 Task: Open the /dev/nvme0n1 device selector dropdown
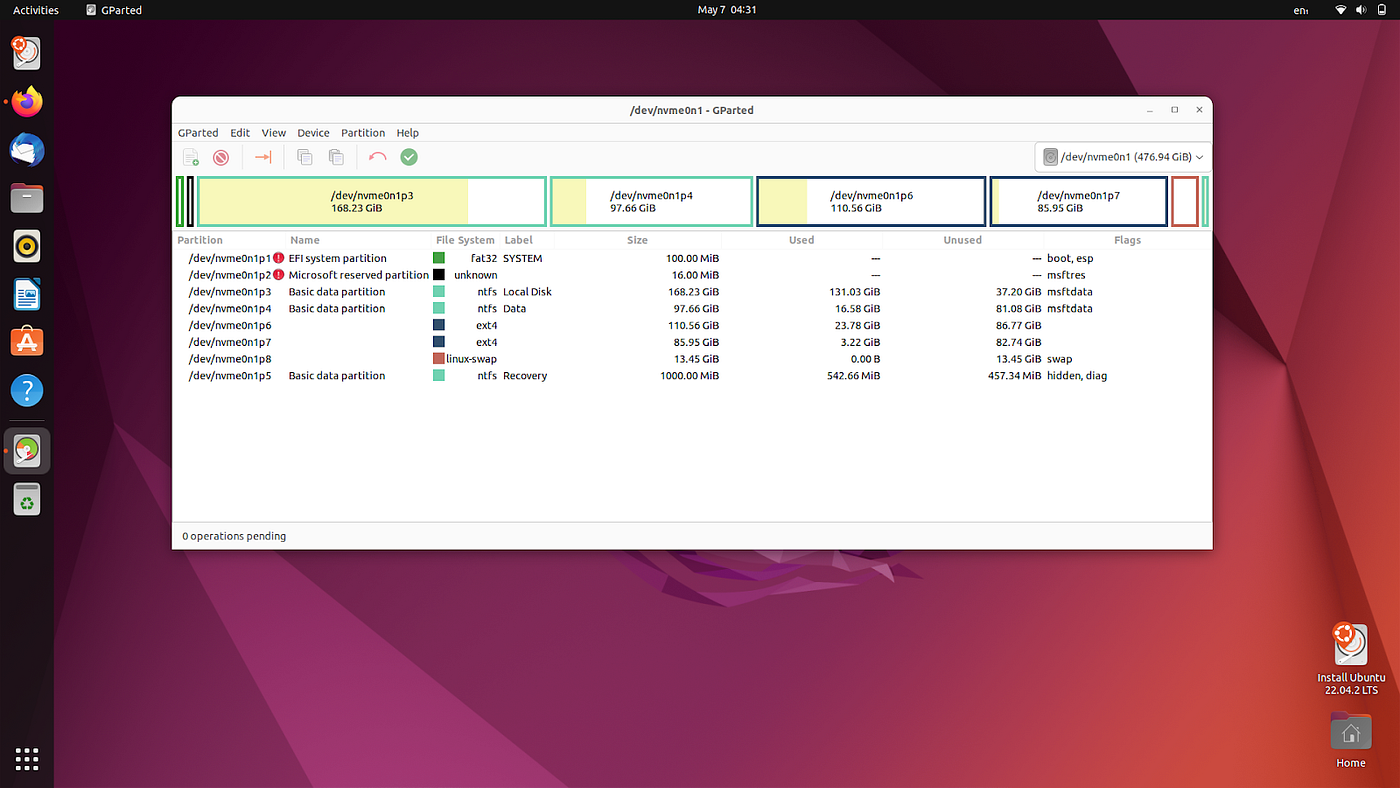click(x=1120, y=156)
